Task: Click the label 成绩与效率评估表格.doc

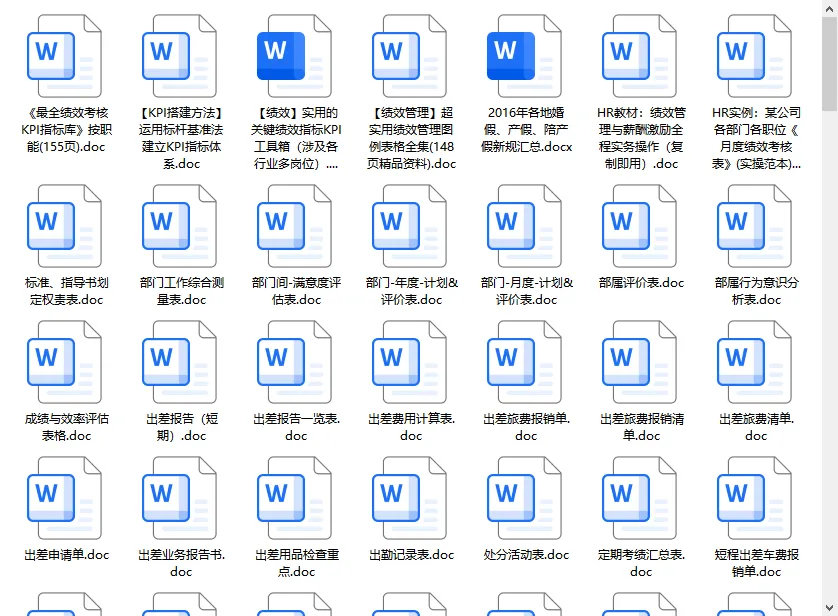Action: click(x=66, y=427)
